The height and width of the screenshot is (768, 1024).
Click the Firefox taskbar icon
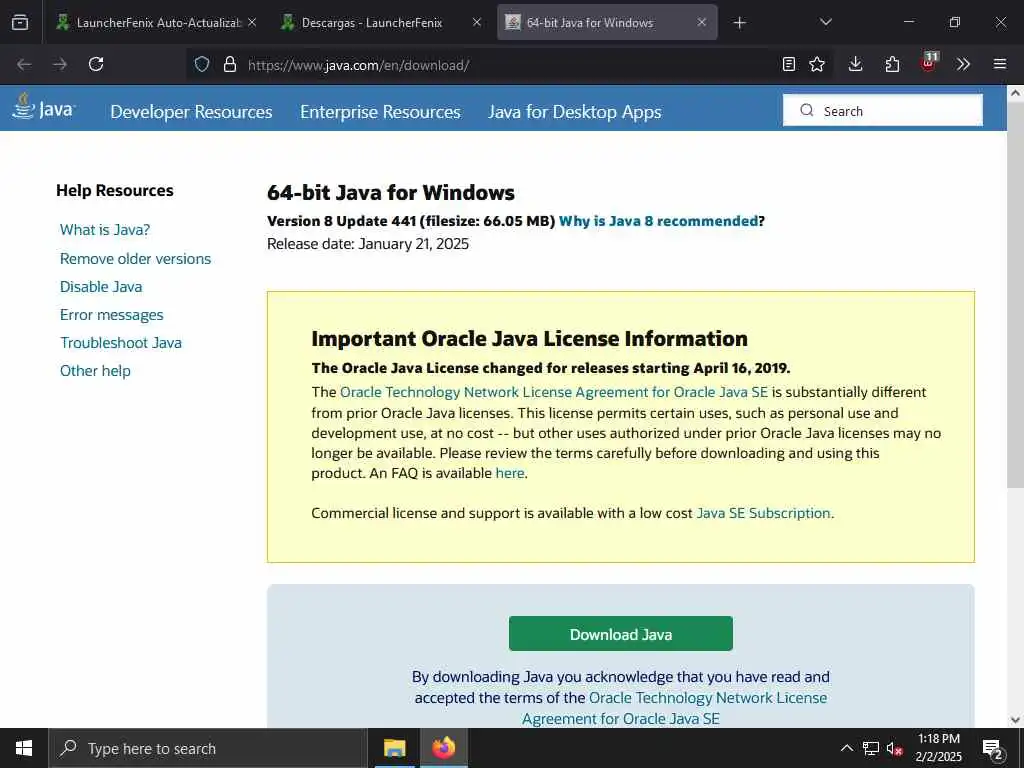[x=443, y=748]
